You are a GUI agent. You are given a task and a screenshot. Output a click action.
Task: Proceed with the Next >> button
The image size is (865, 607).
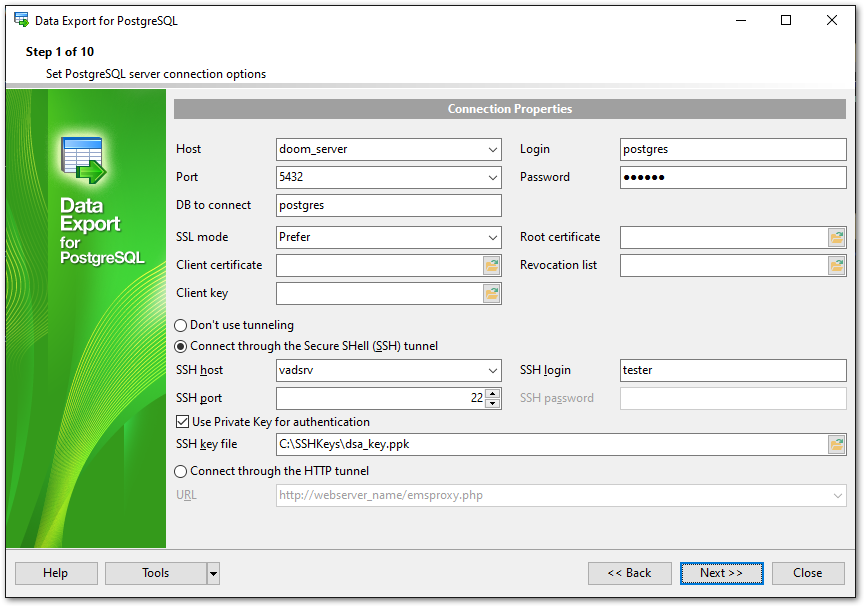(x=722, y=573)
